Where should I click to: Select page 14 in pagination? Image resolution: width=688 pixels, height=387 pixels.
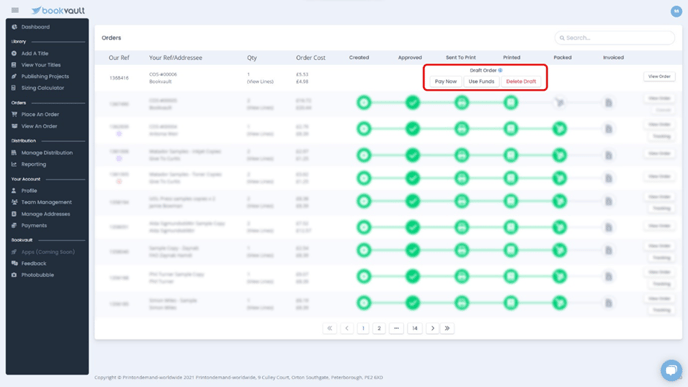click(415, 328)
